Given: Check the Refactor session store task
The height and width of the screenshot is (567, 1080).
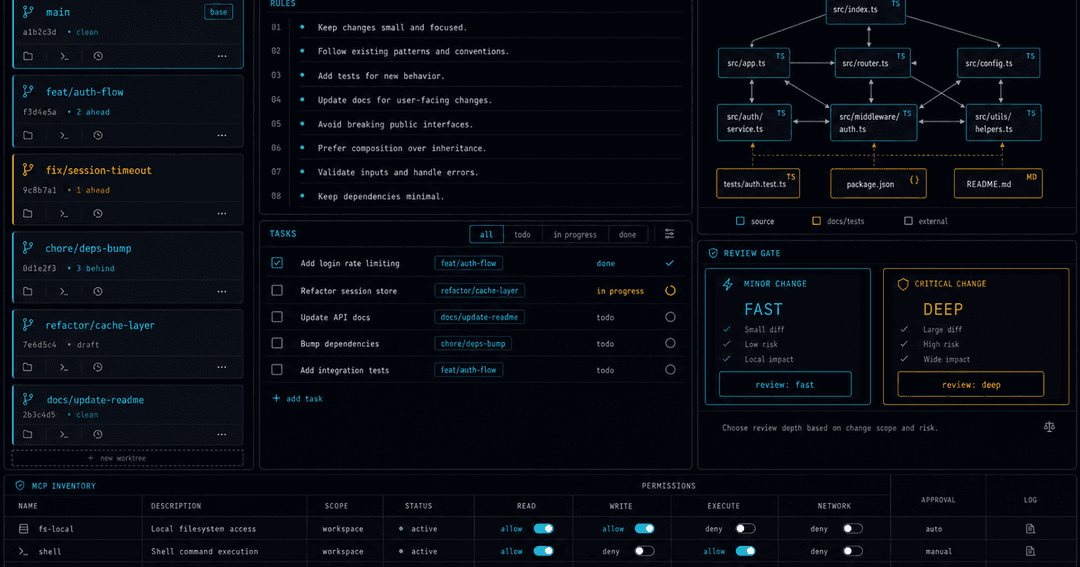Looking at the screenshot, I should [277, 291].
